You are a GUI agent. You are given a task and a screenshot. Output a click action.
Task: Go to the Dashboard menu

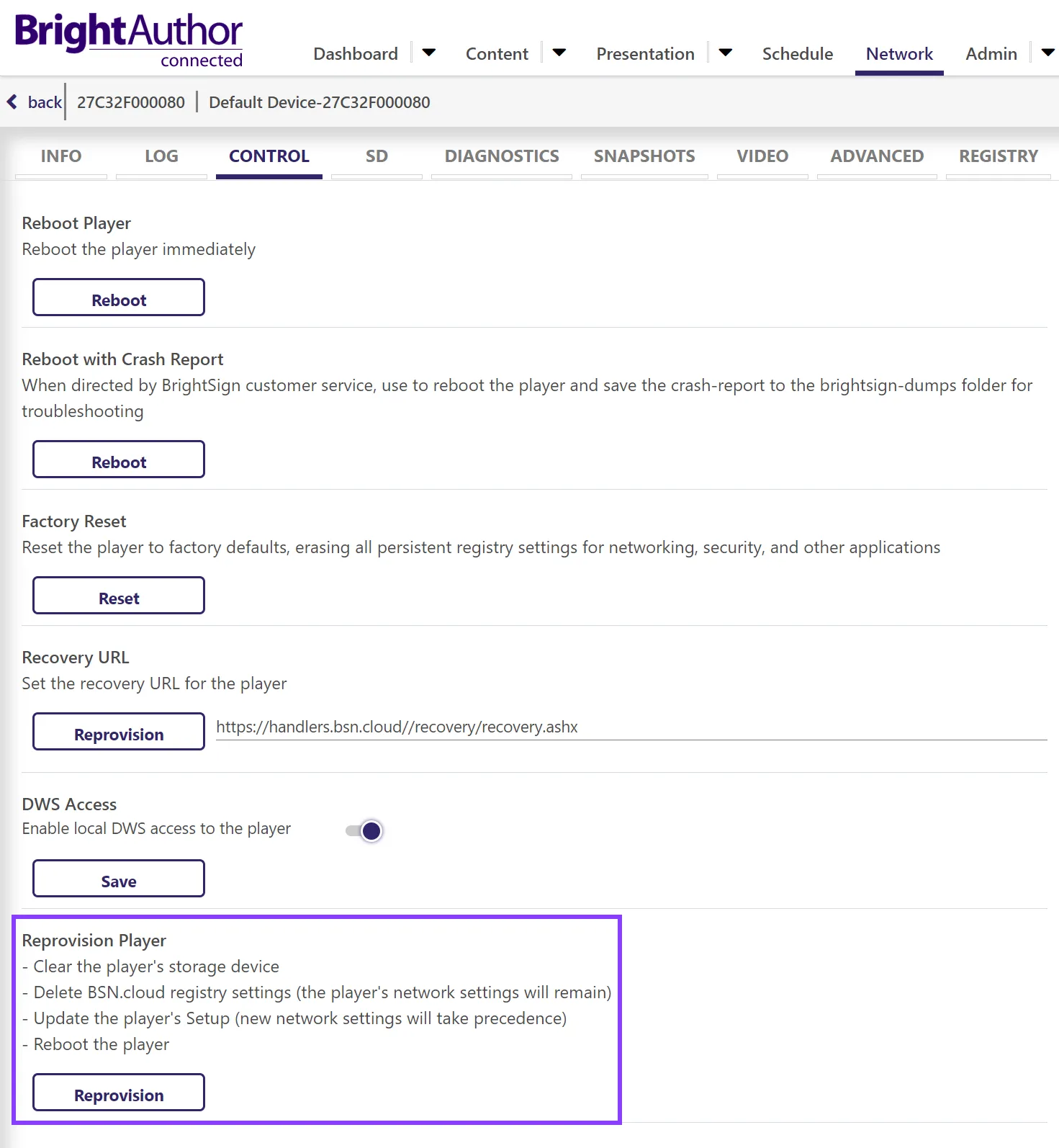pyautogui.click(x=356, y=54)
